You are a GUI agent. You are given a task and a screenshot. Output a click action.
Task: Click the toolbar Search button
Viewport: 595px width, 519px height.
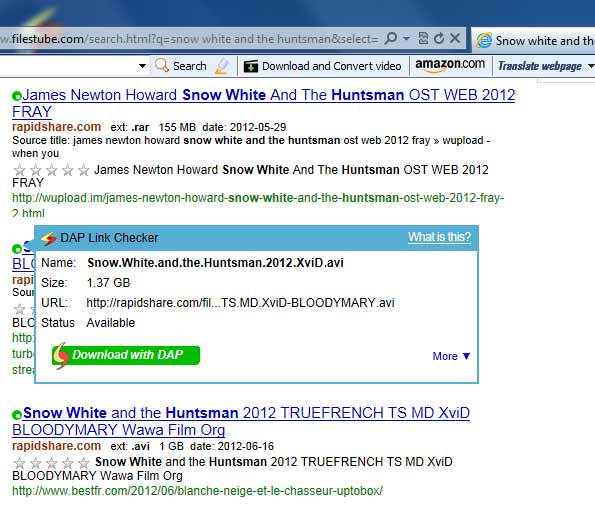[x=181, y=66]
